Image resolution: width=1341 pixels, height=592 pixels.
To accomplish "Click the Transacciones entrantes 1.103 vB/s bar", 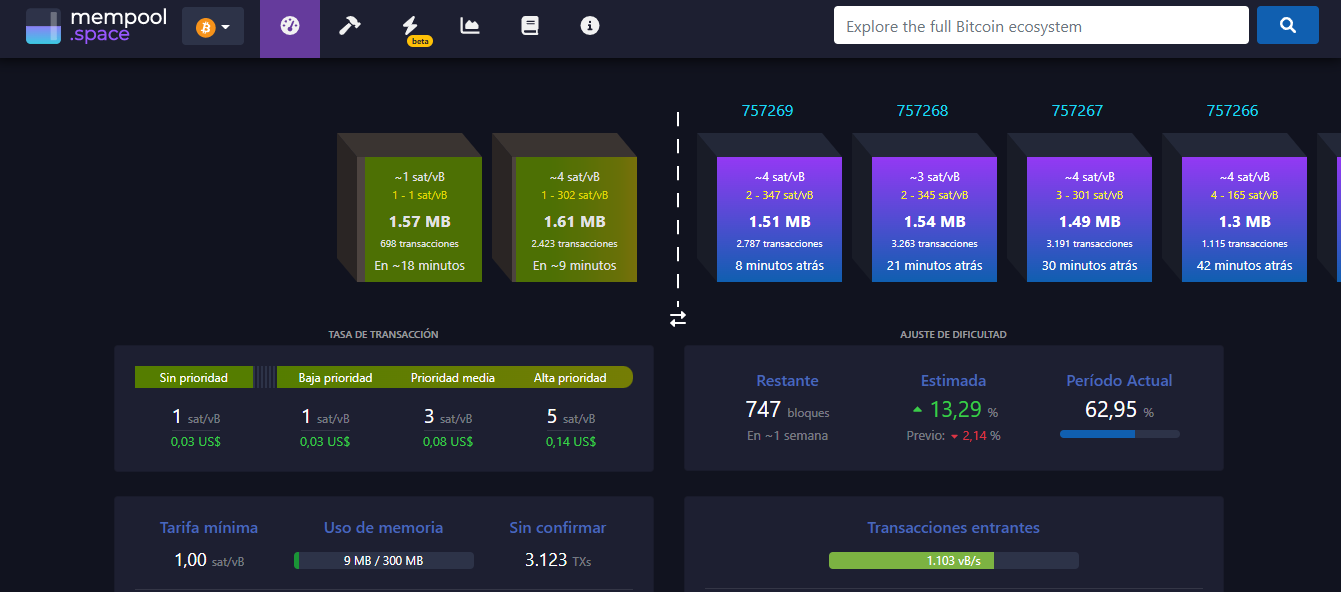I will click(x=953, y=561).
